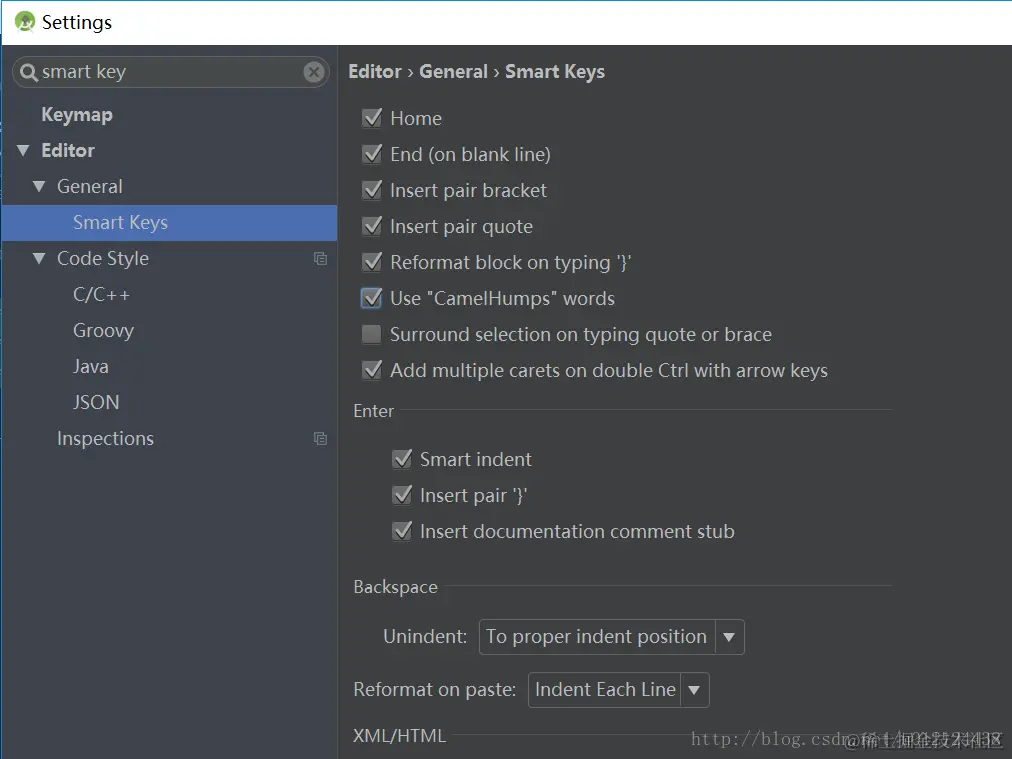This screenshot has height=759, width=1012.
Task: Open the Reformat on paste dropdown
Action: (x=618, y=690)
